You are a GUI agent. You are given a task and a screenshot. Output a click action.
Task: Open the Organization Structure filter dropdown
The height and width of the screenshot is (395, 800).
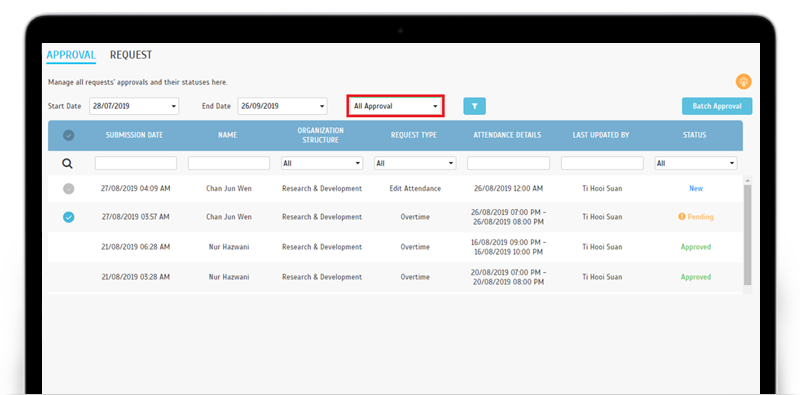coord(322,163)
